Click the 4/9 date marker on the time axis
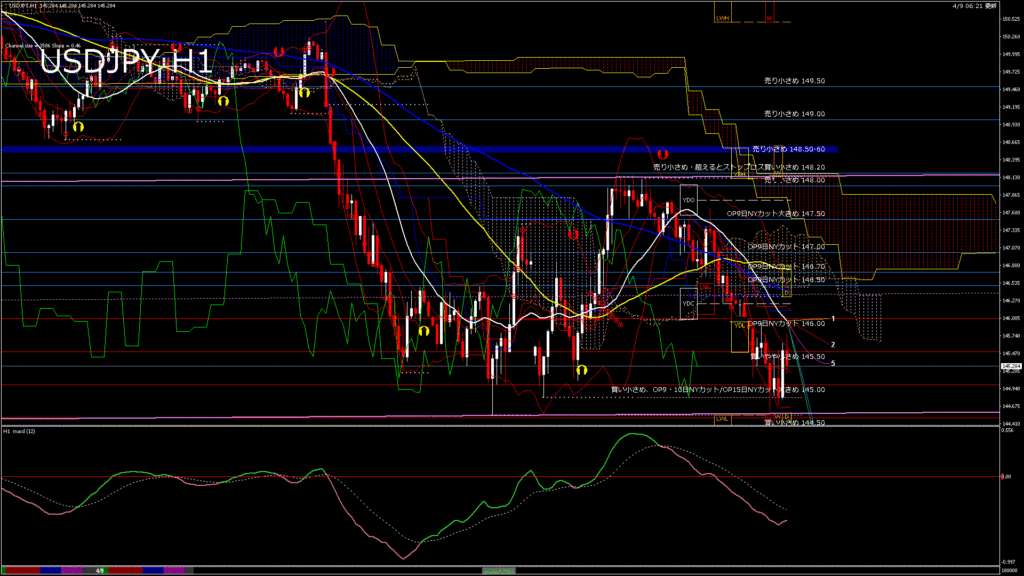 (x=100, y=570)
